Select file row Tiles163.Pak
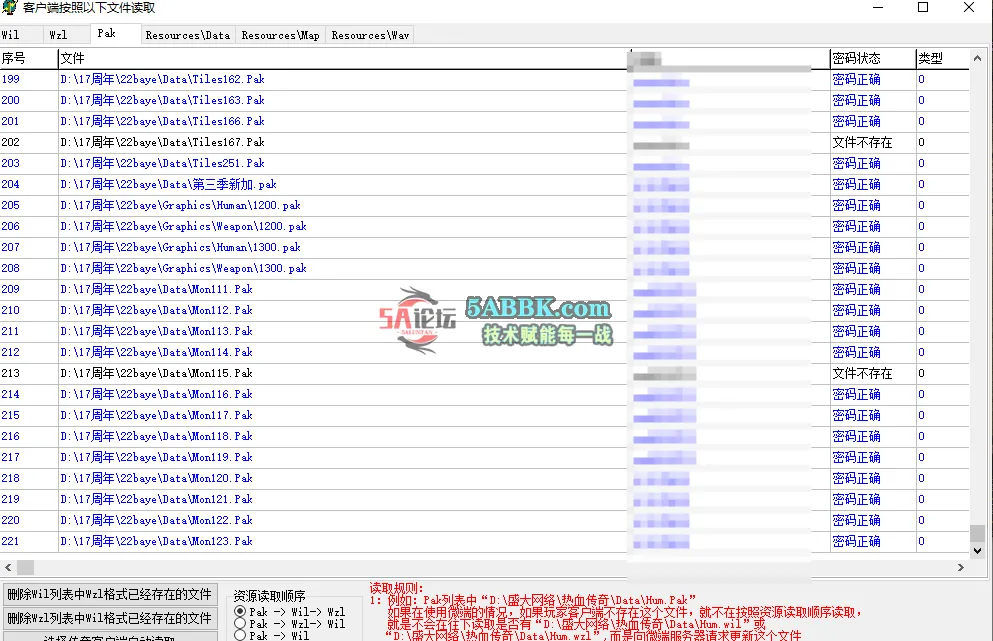Viewport: 993px width, 641px height. coord(484,100)
